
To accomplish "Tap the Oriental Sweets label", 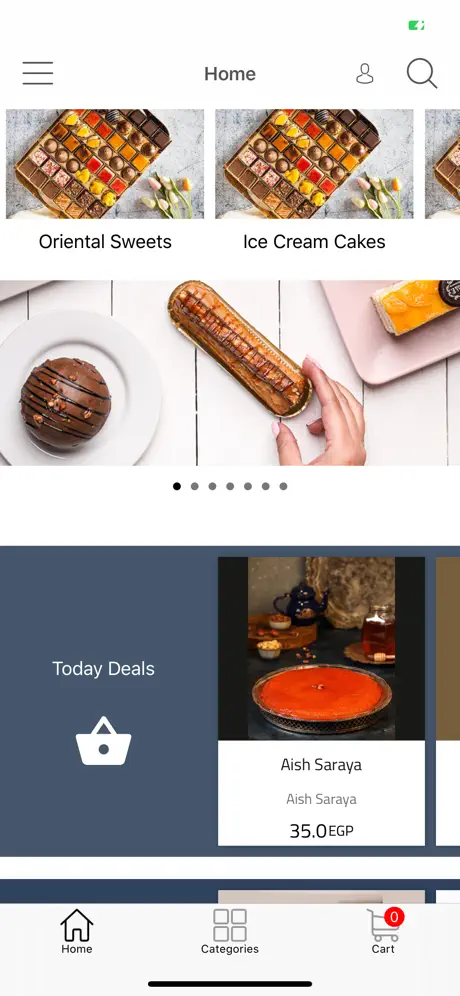I will click(x=105, y=242).
